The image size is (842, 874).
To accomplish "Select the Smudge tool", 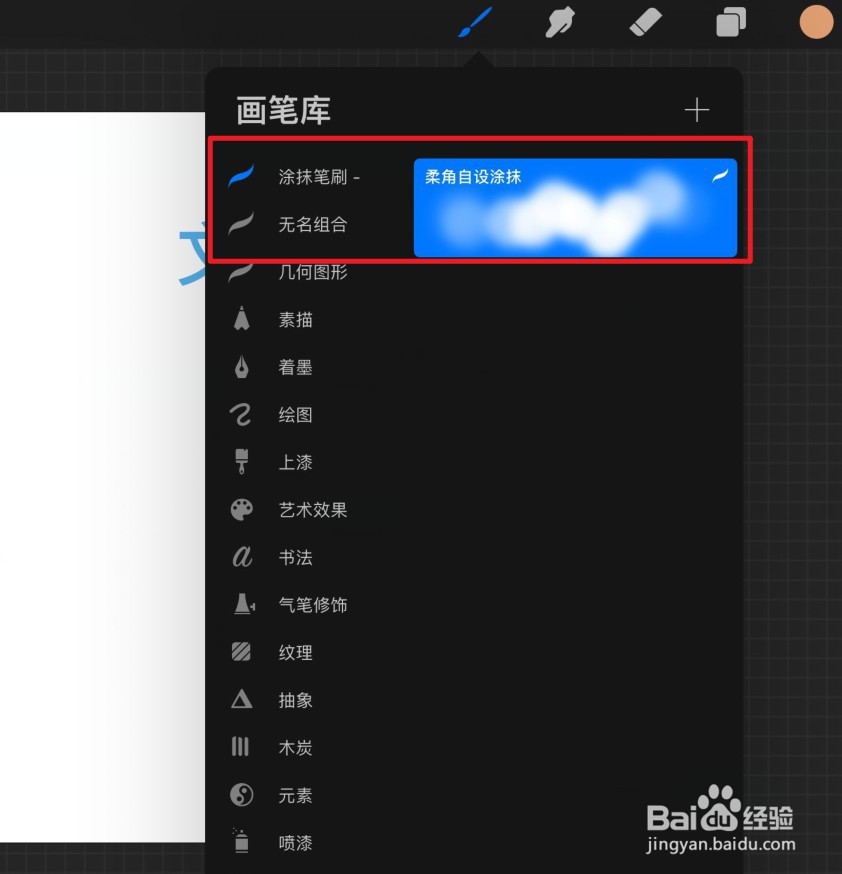I will click(559, 22).
